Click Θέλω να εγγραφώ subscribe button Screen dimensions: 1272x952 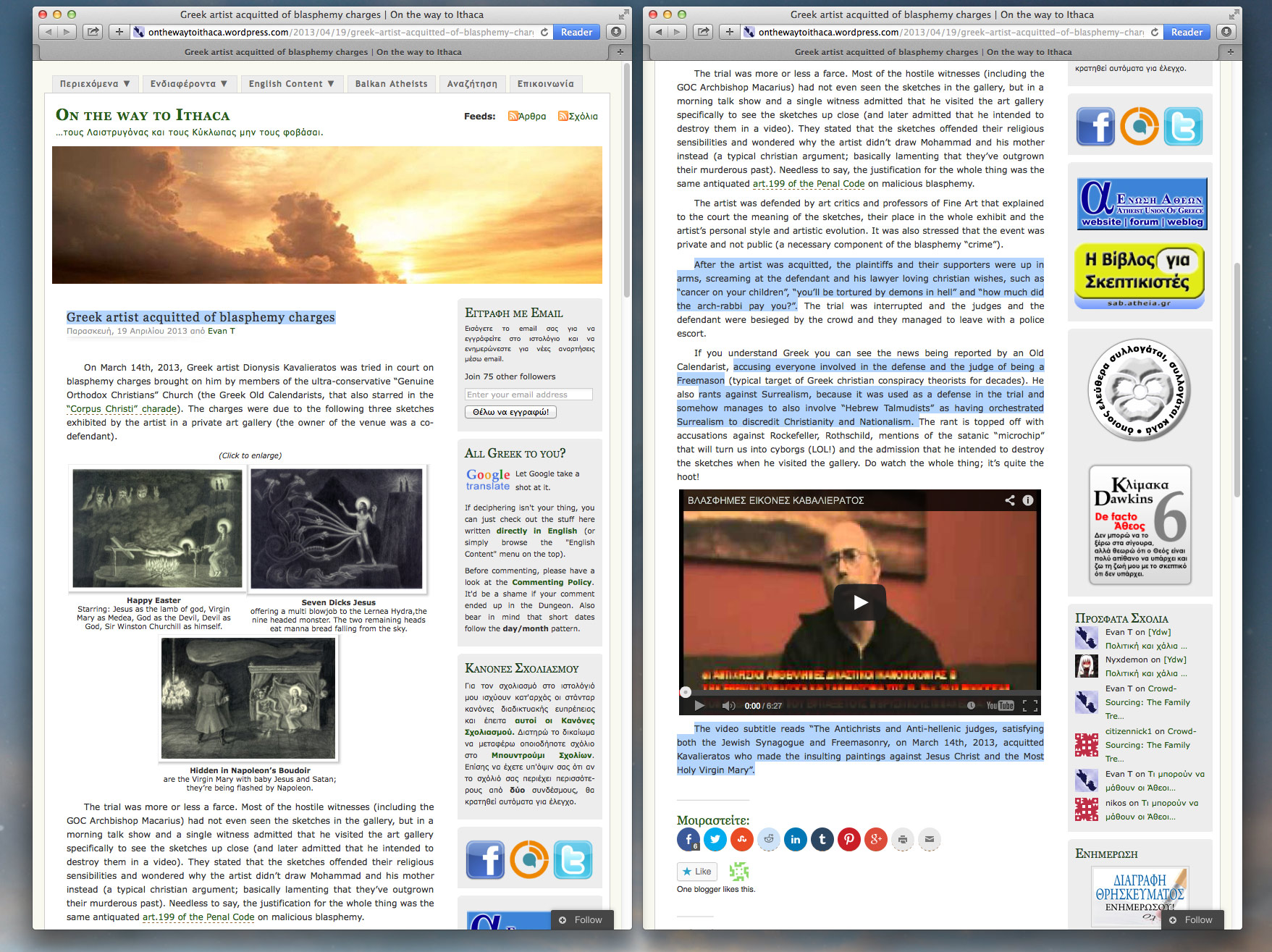click(510, 412)
